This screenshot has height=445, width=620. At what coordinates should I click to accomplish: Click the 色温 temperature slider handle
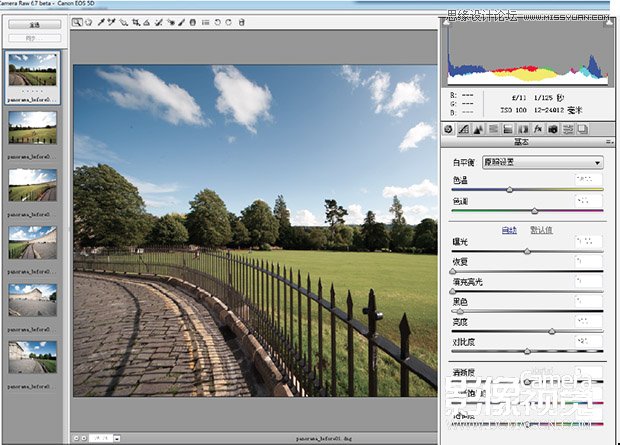[509, 189]
